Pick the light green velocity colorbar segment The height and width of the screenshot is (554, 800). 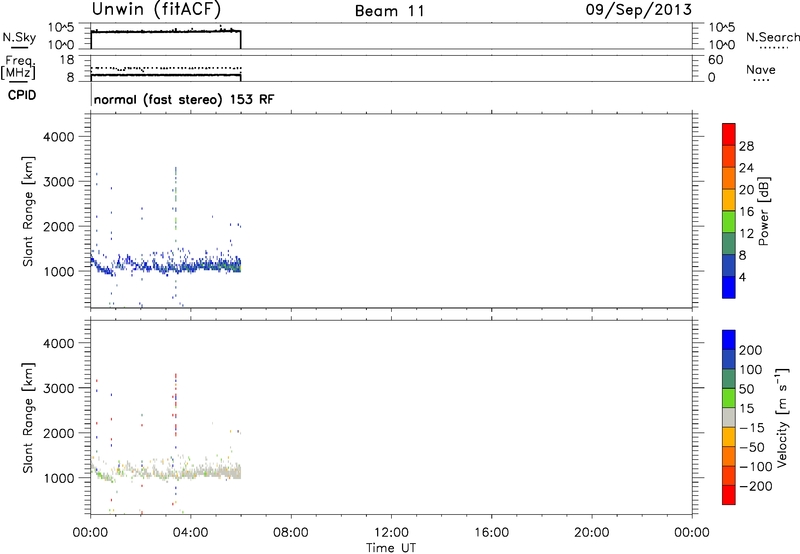click(x=729, y=398)
